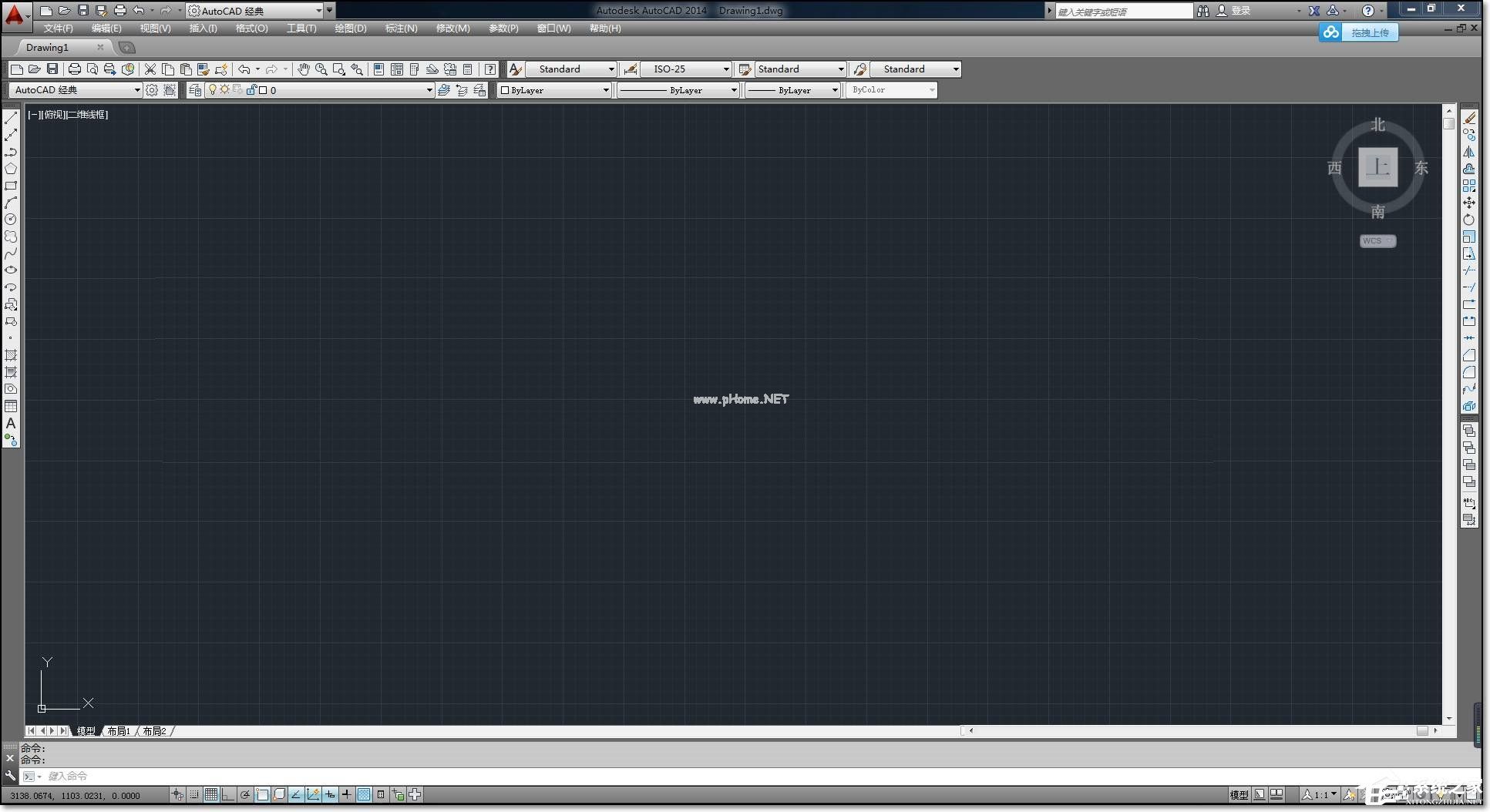Toggle the layer lock padlock icon
Viewport: 1490px width, 812px height.
pyautogui.click(x=251, y=89)
